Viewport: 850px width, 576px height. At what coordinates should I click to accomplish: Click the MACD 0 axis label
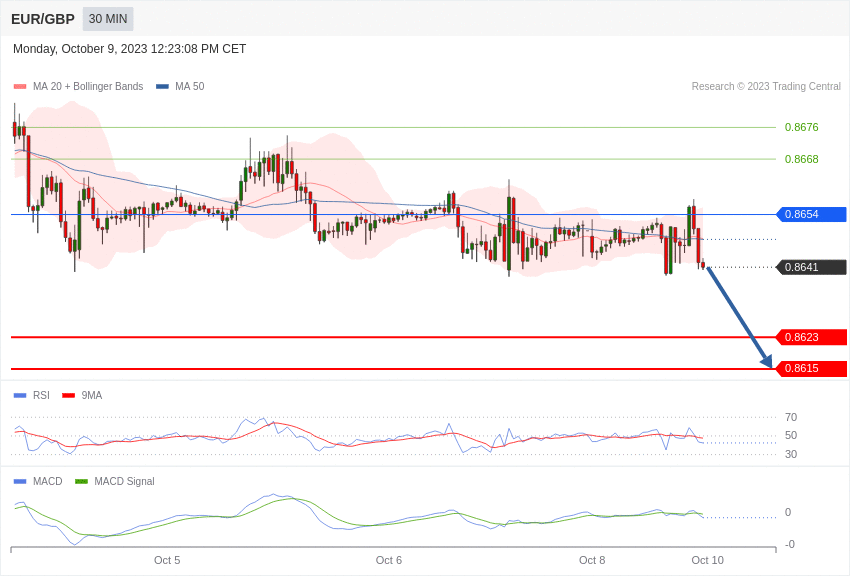tap(788, 512)
